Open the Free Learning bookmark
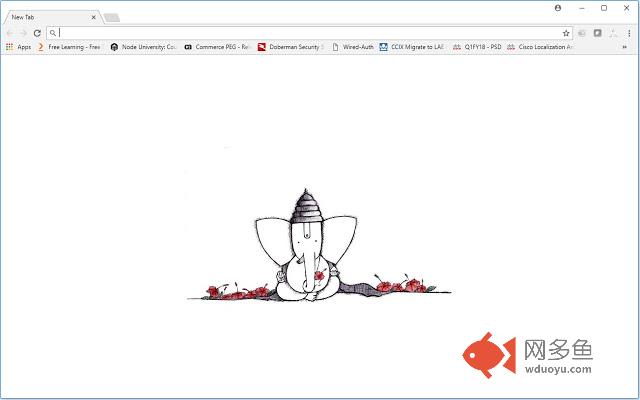This screenshot has height=400, width=640. [69, 47]
